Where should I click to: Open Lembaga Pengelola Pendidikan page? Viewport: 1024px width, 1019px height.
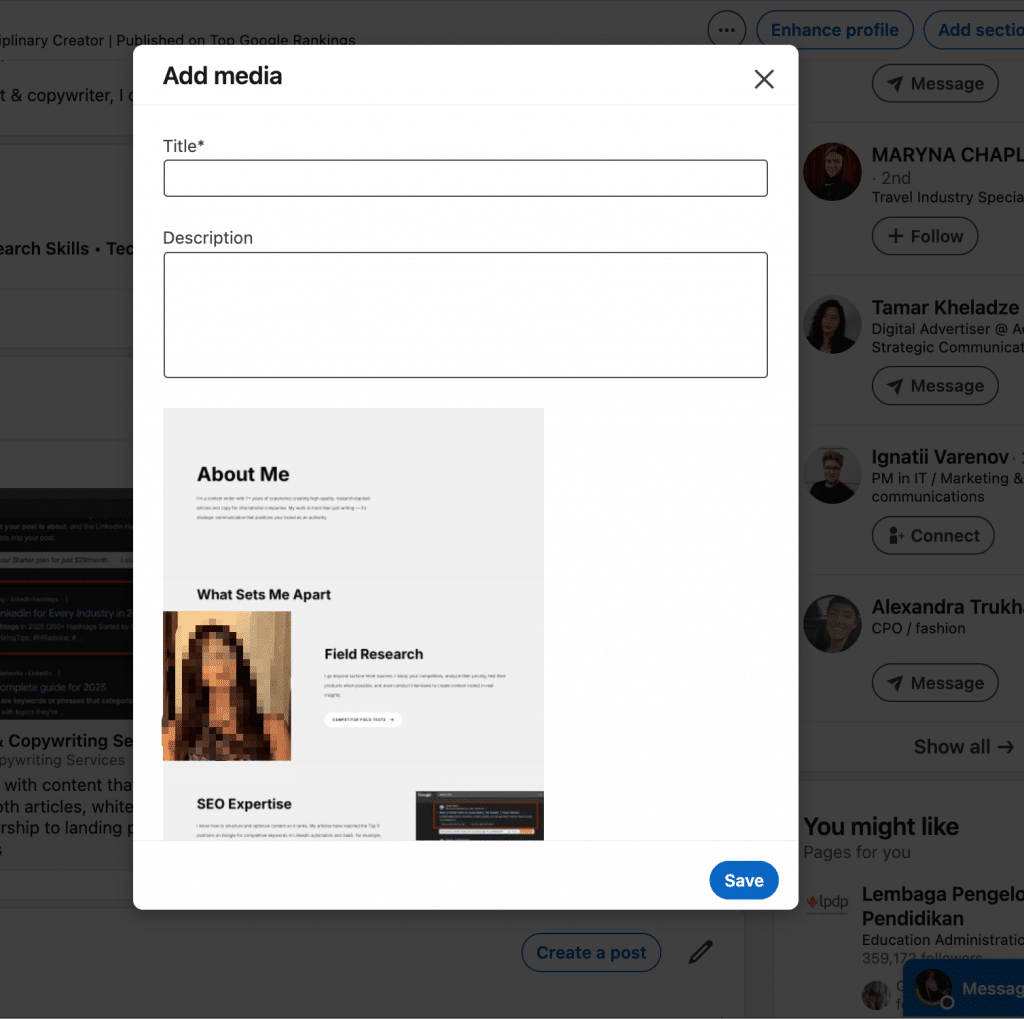point(944,906)
